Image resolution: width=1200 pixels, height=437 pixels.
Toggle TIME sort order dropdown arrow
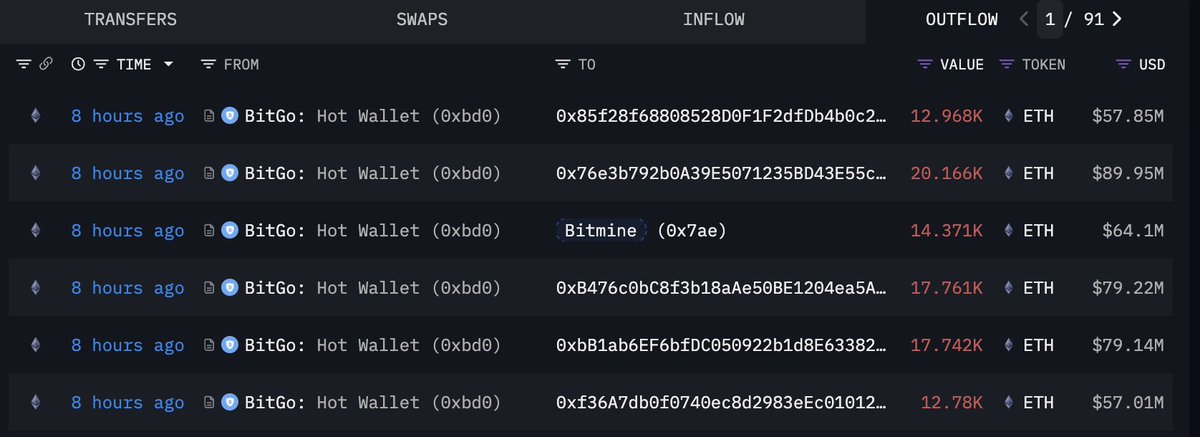[168, 64]
